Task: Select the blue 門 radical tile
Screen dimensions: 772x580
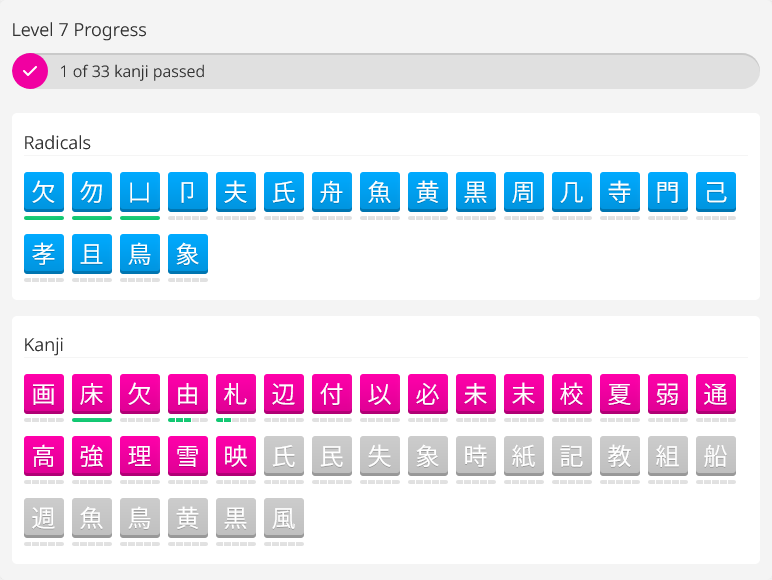Action: (x=668, y=192)
